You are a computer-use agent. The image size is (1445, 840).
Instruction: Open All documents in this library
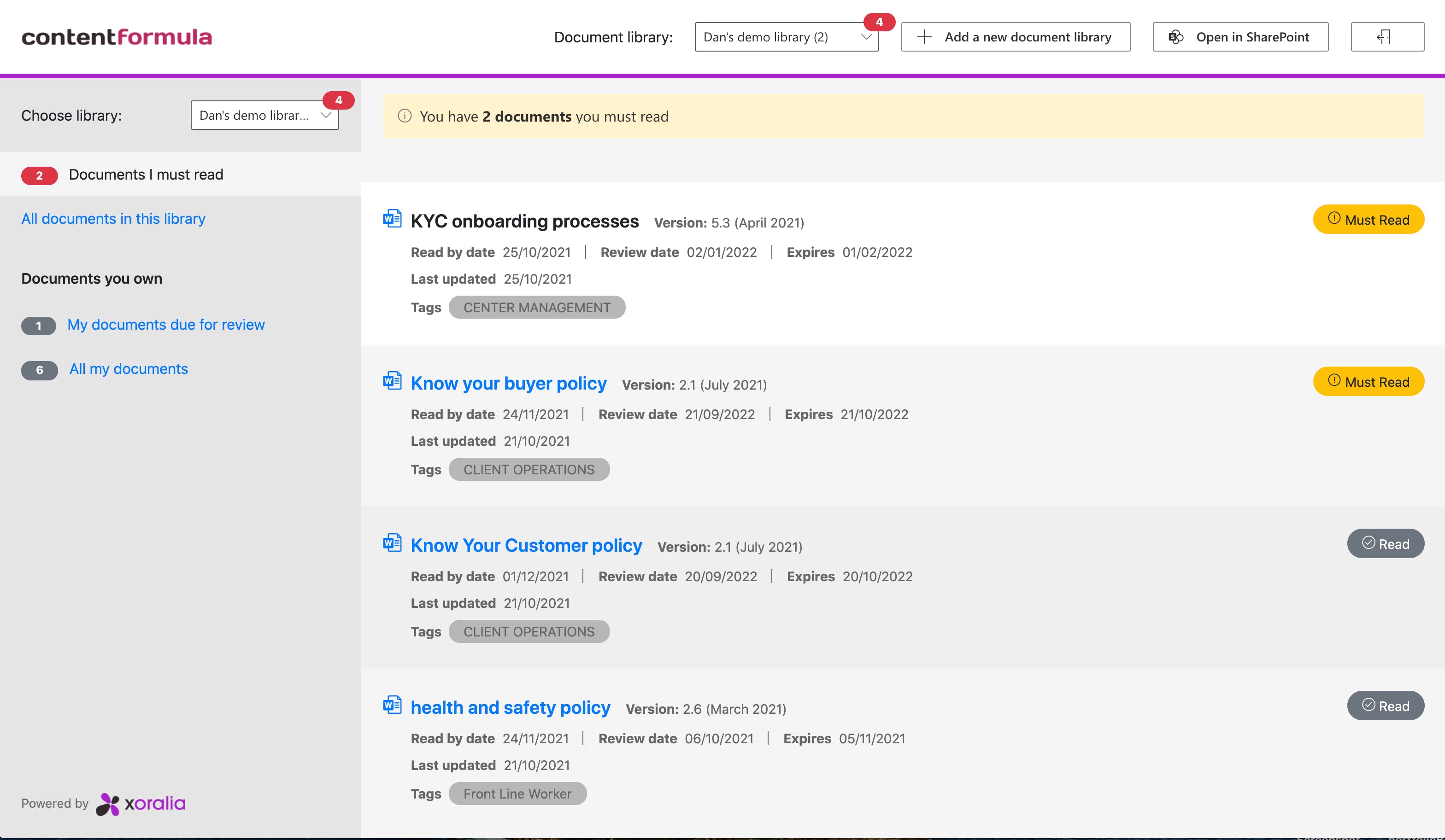pyautogui.click(x=113, y=218)
